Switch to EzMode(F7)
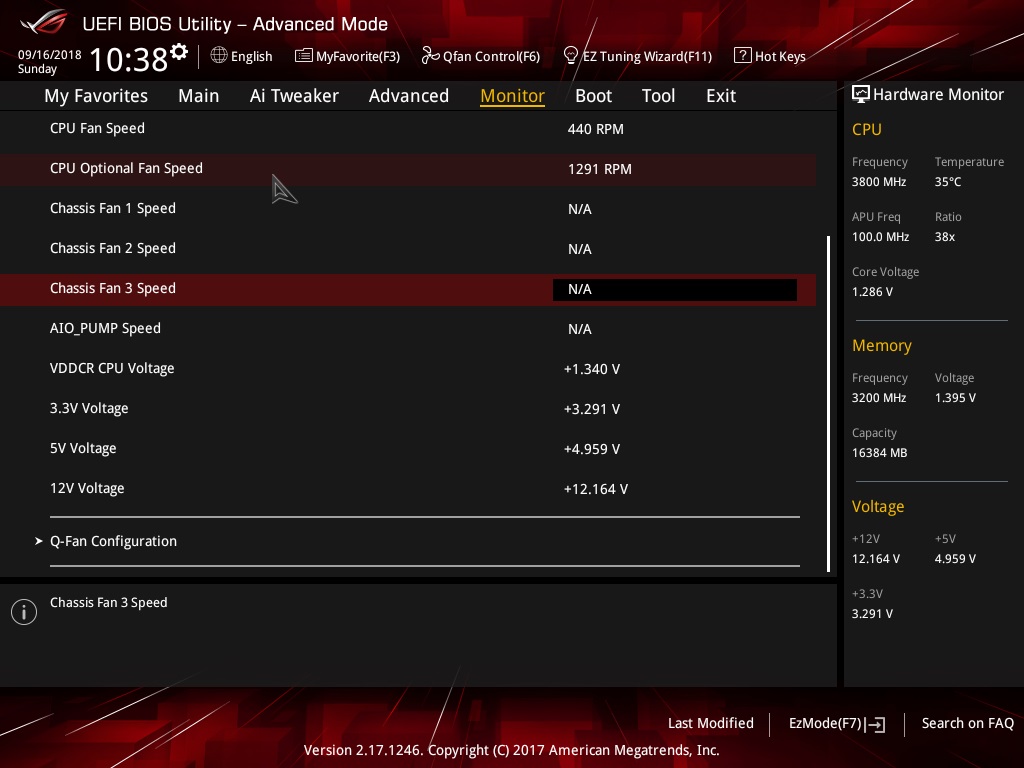 pos(825,723)
